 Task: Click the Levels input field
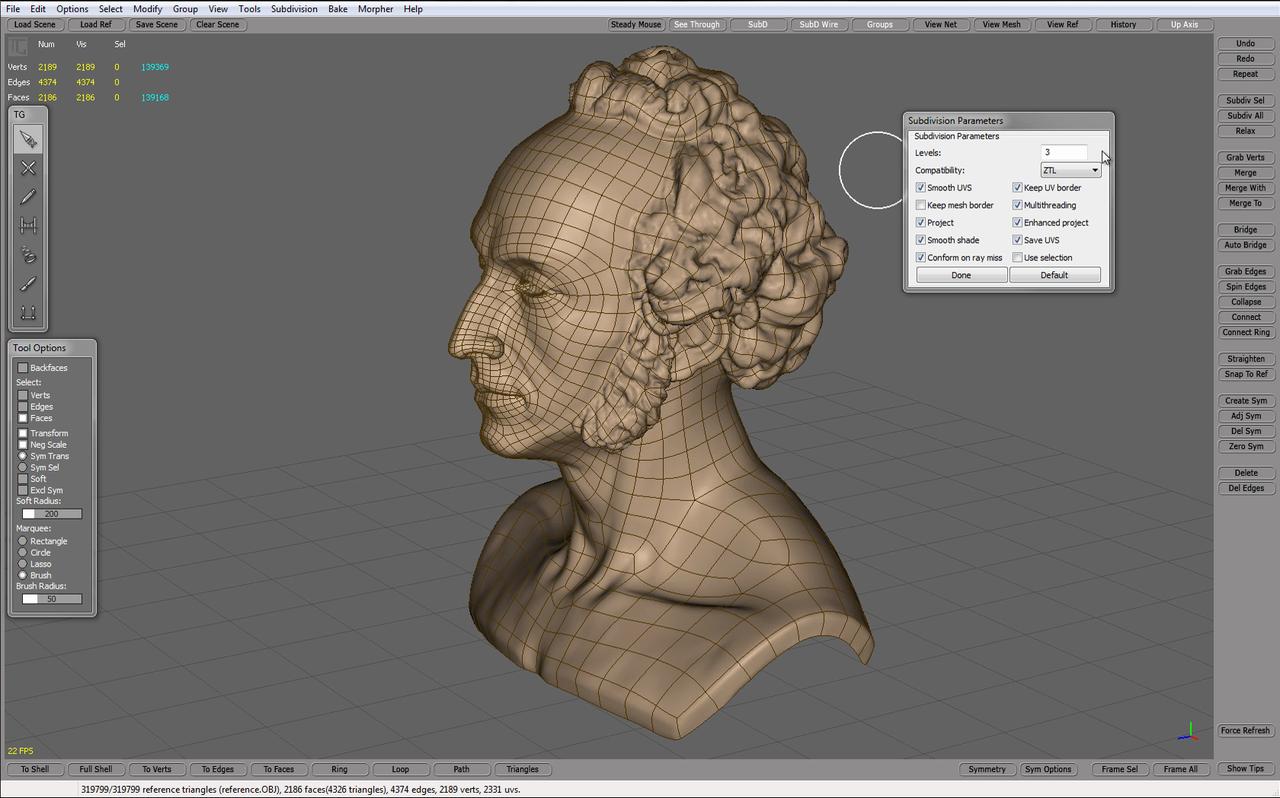[1063, 152]
